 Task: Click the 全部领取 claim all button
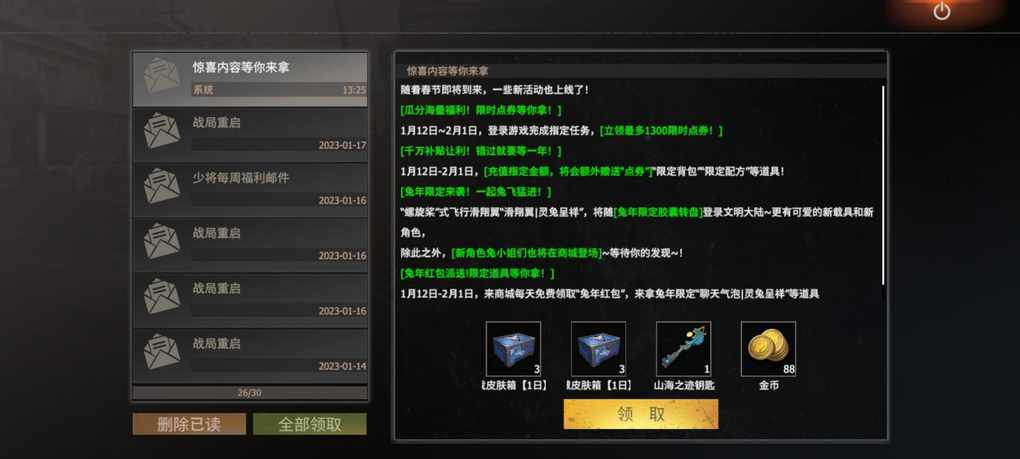310,425
